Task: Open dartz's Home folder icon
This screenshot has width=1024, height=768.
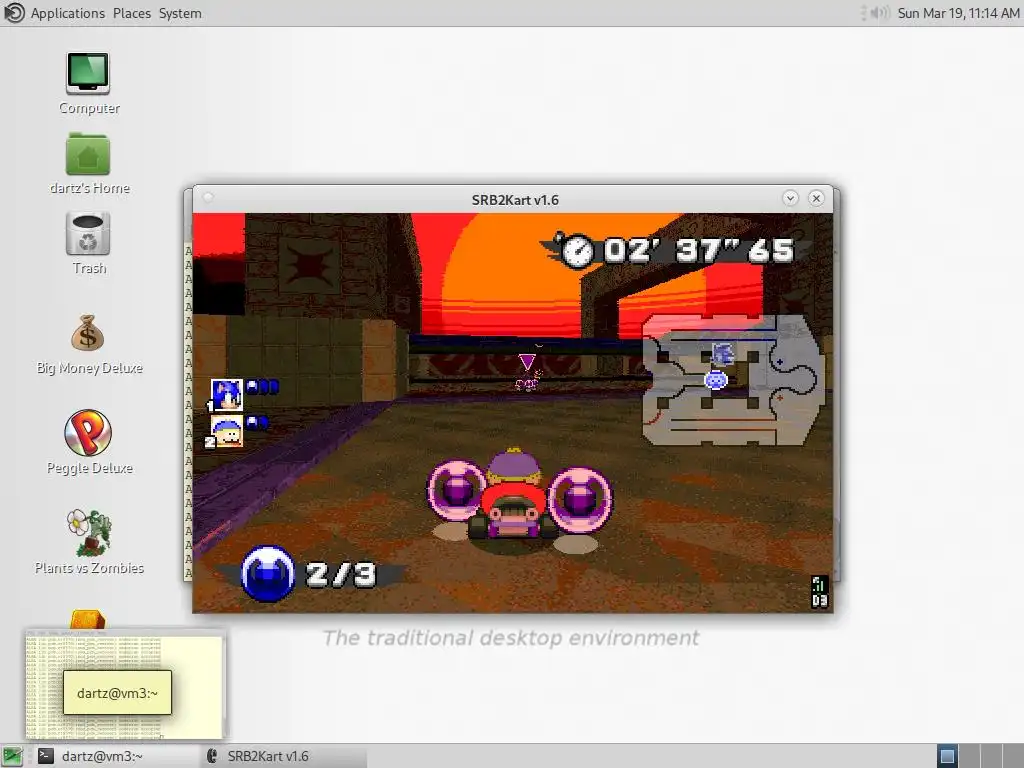Action: click(x=88, y=154)
